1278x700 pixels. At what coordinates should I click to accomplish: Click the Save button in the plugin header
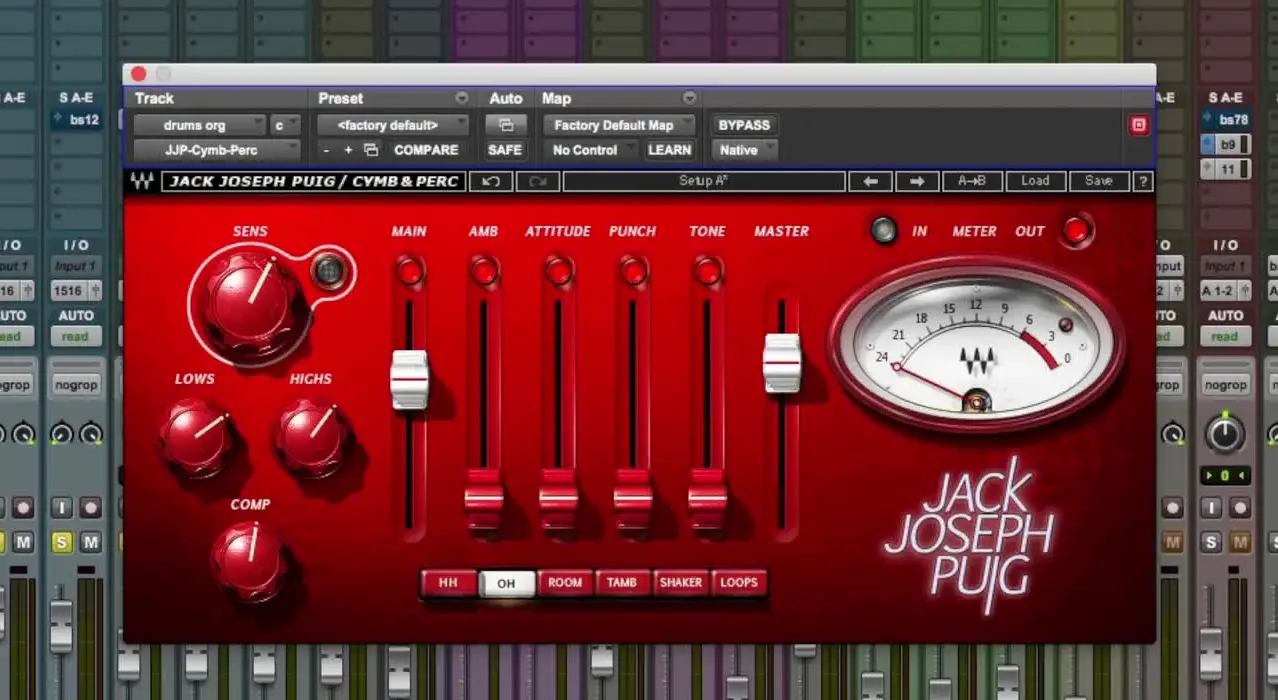pos(1098,181)
